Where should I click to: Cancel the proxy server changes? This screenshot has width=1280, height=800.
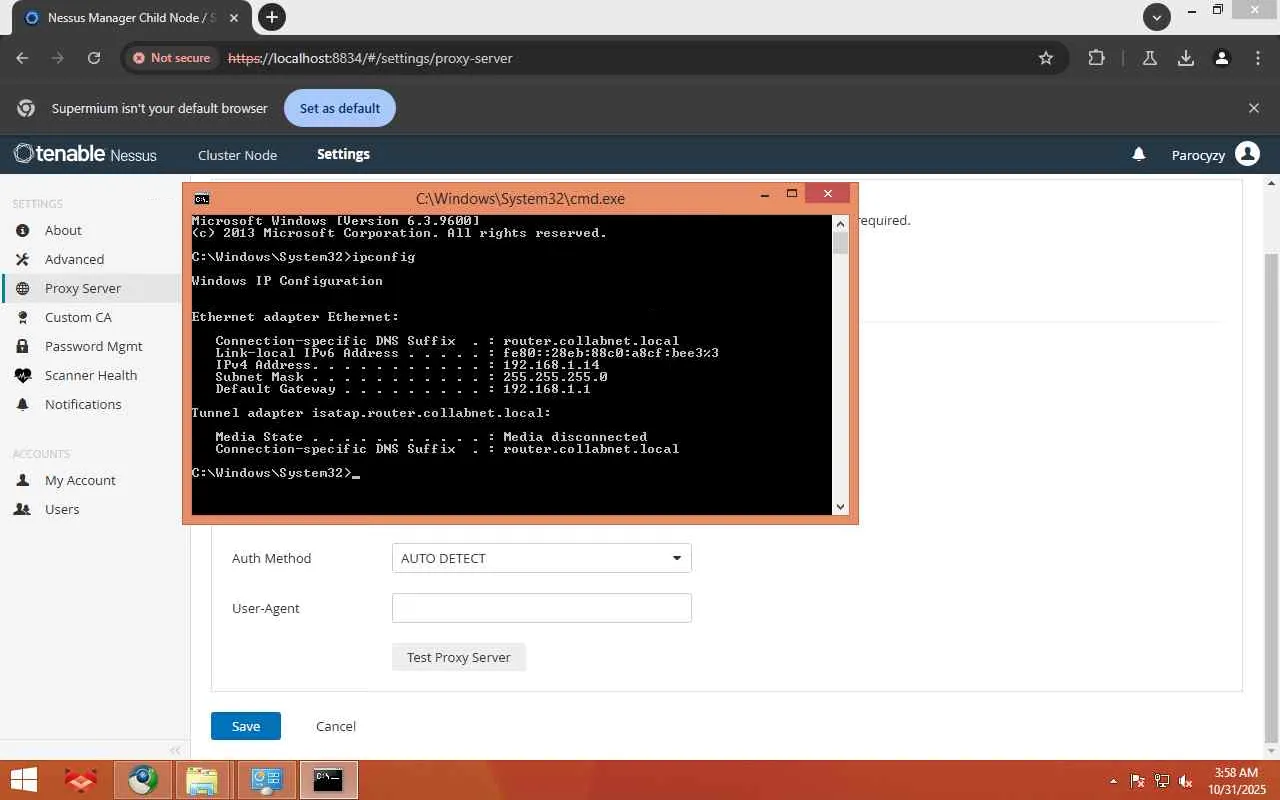[x=336, y=726]
